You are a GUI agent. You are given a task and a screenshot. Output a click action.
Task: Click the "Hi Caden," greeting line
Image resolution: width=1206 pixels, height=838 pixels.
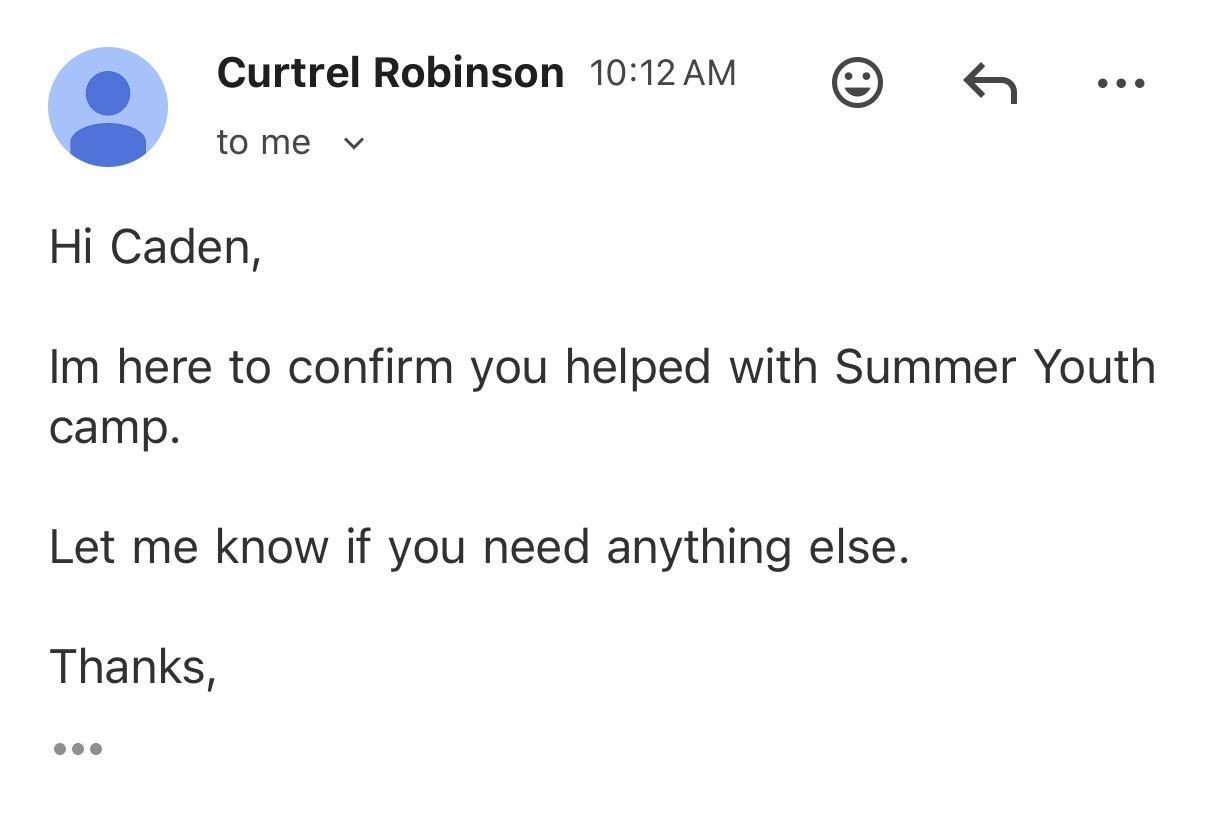[155, 247]
